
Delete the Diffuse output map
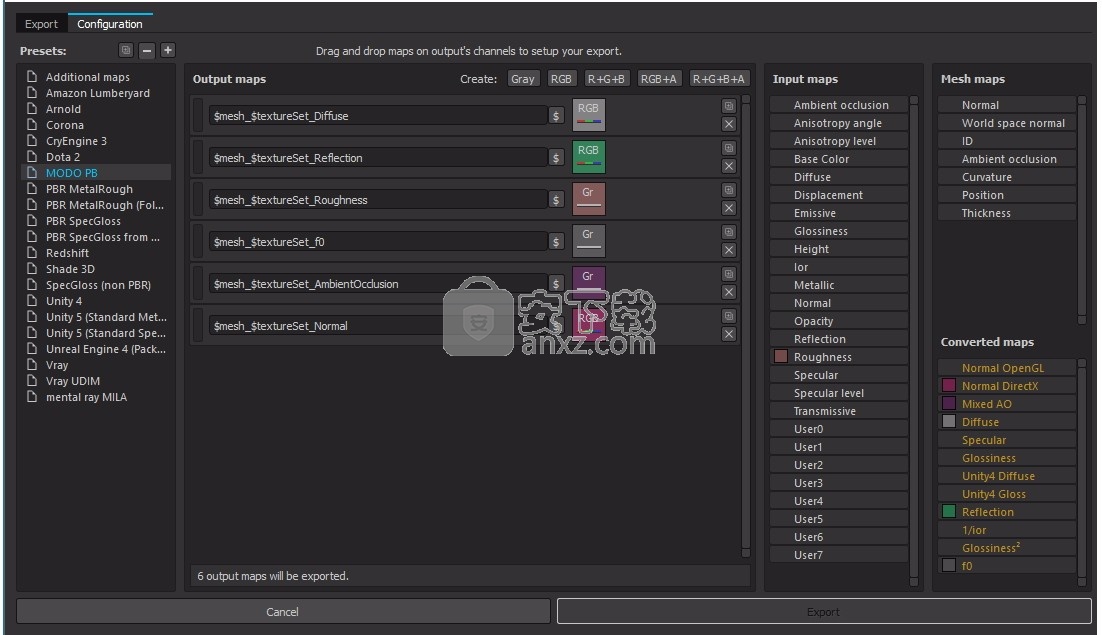coord(729,124)
